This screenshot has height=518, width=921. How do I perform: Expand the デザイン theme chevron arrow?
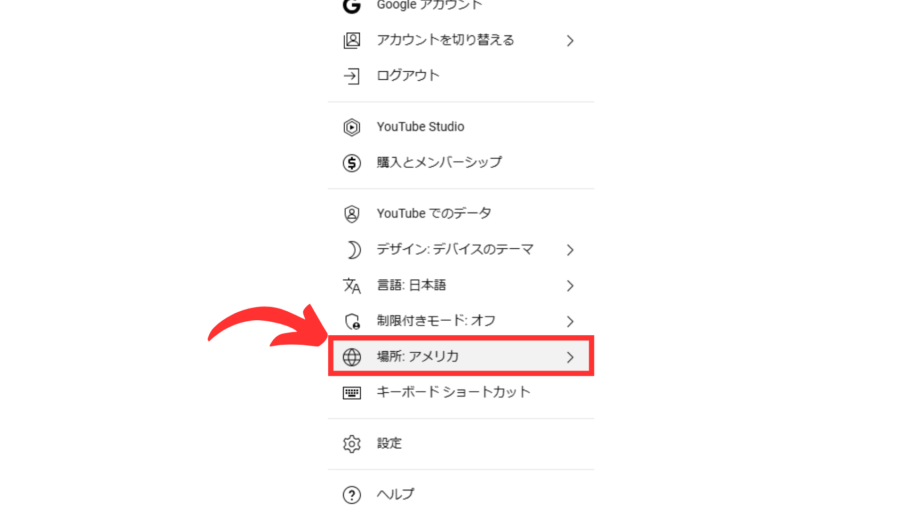[x=570, y=250]
